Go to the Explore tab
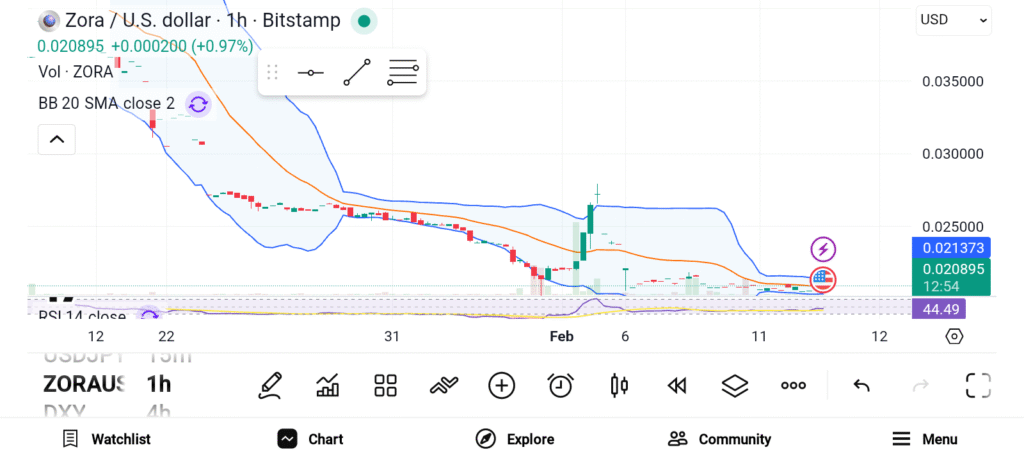Image resolution: width=1024 pixels, height=461 pixels. [516, 439]
